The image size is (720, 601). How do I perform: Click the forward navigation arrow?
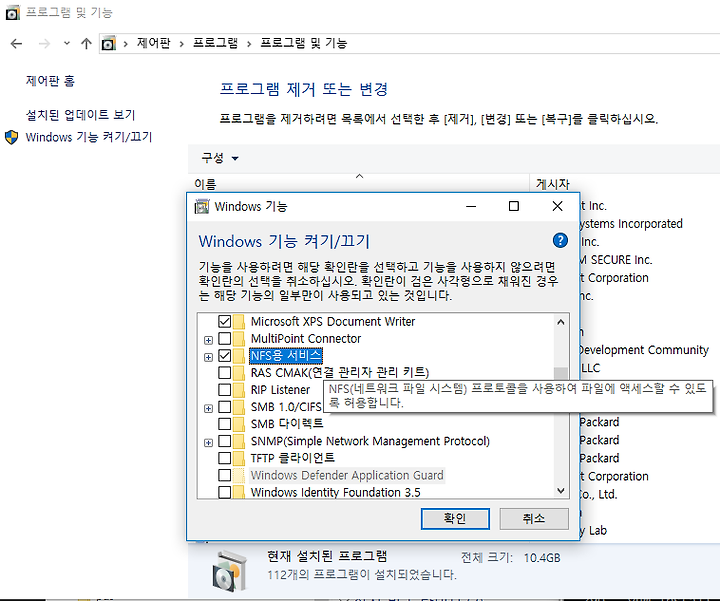click(x=44, y=44)
